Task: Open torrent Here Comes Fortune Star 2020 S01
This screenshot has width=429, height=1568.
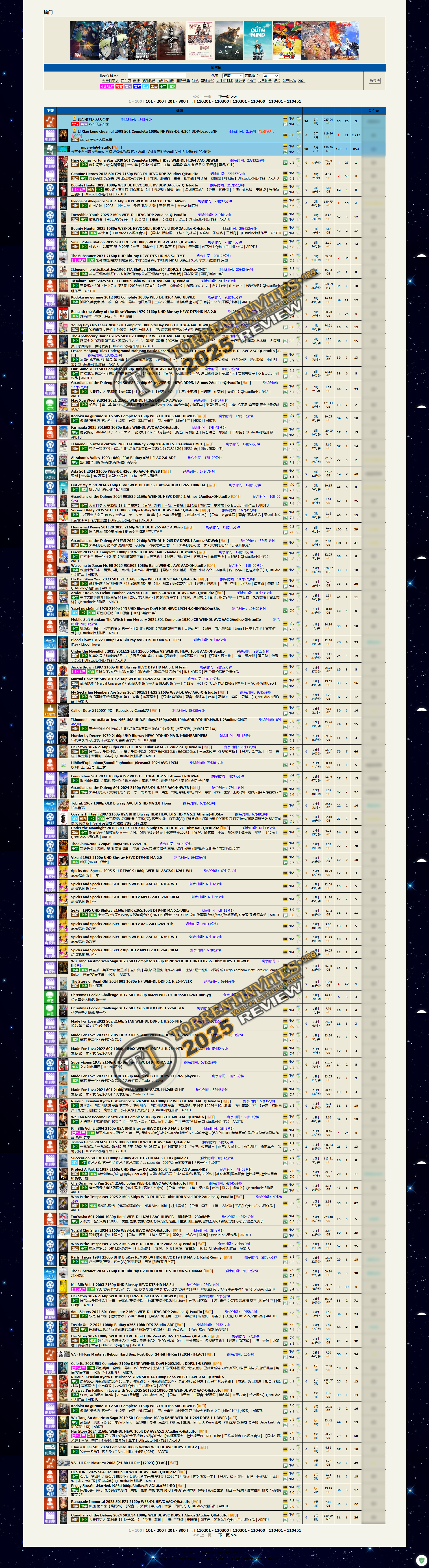Action: pyautogui.click(x=144, y=161)
